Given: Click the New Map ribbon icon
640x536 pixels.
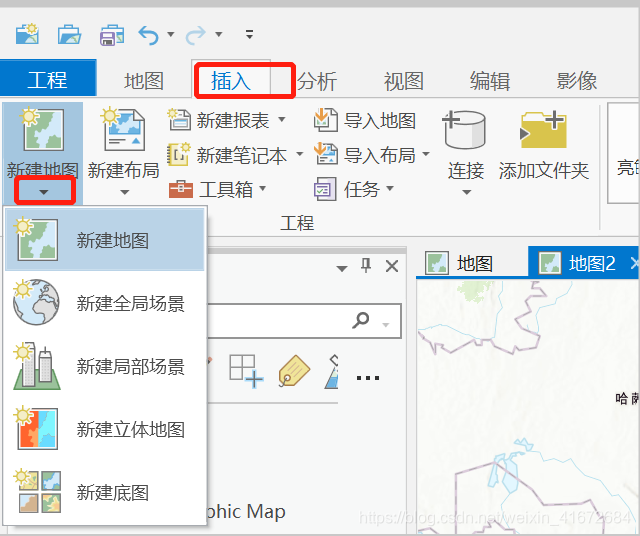Looking at the screenshot, I should point(43,132).
